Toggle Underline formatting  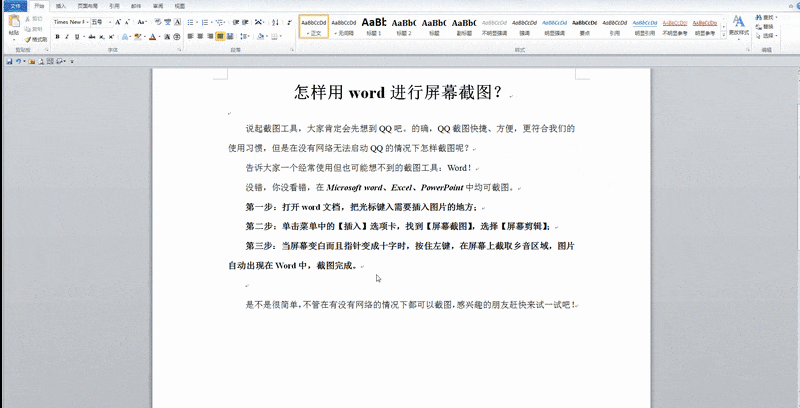[x=77, y=37]
